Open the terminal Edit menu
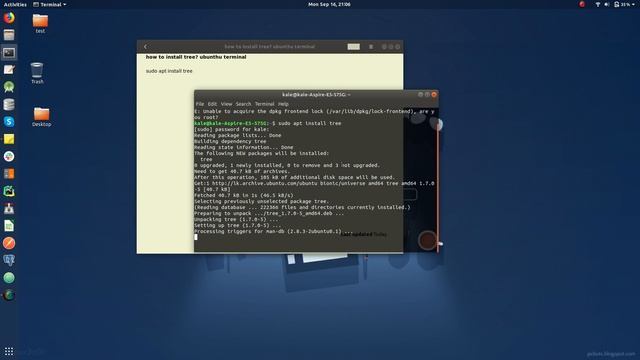Viewport: 640px width, 360px height. (x=212, y=104)
